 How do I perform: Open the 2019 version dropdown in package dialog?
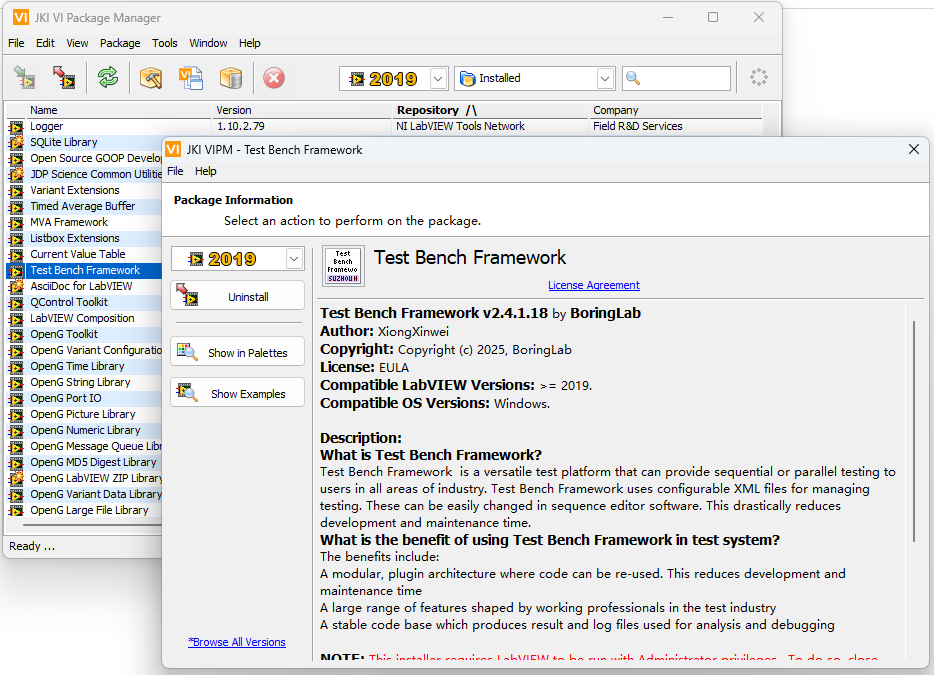point(293,259)
